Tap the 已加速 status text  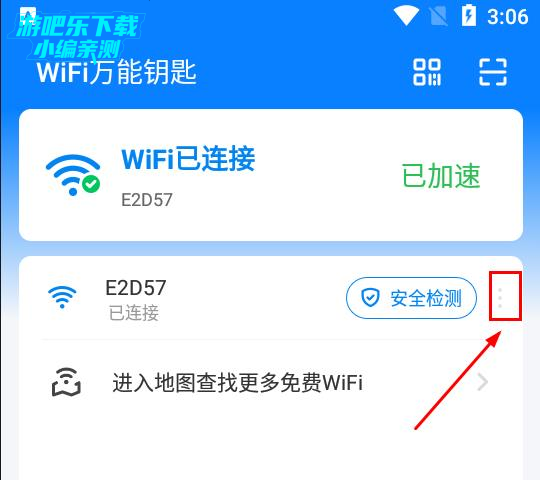click(x=441, y=176)
